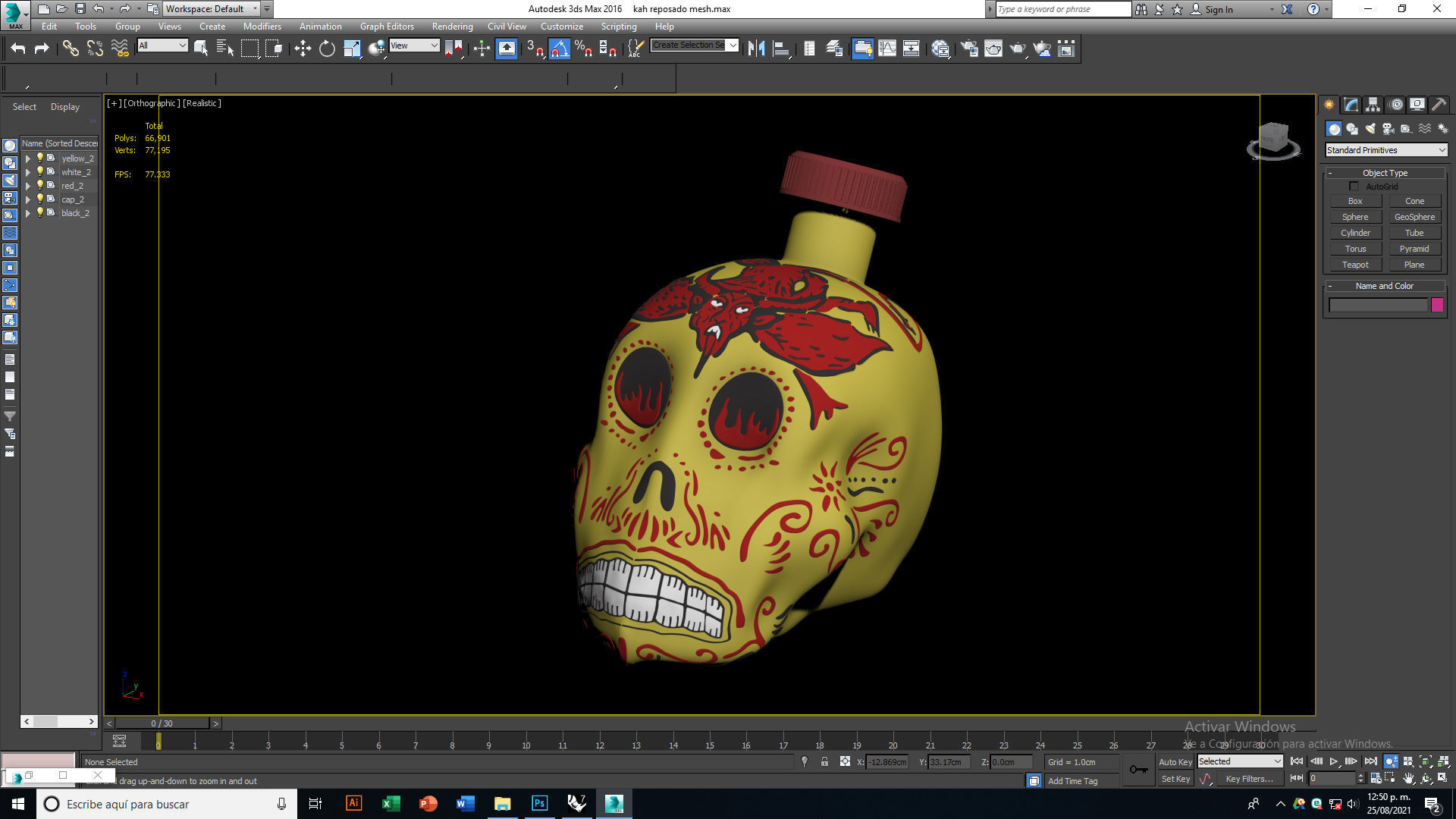Select the Shapes creation category icon
This screenshot has height=819, width=1456.
(1352, 129)
